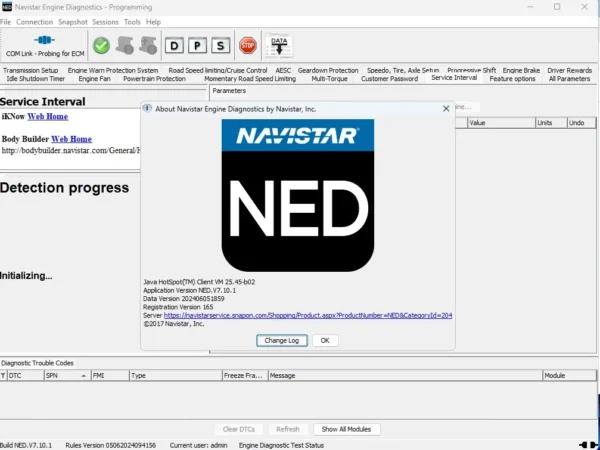Open the iKNow Web Home link

(x=48, y=116)
